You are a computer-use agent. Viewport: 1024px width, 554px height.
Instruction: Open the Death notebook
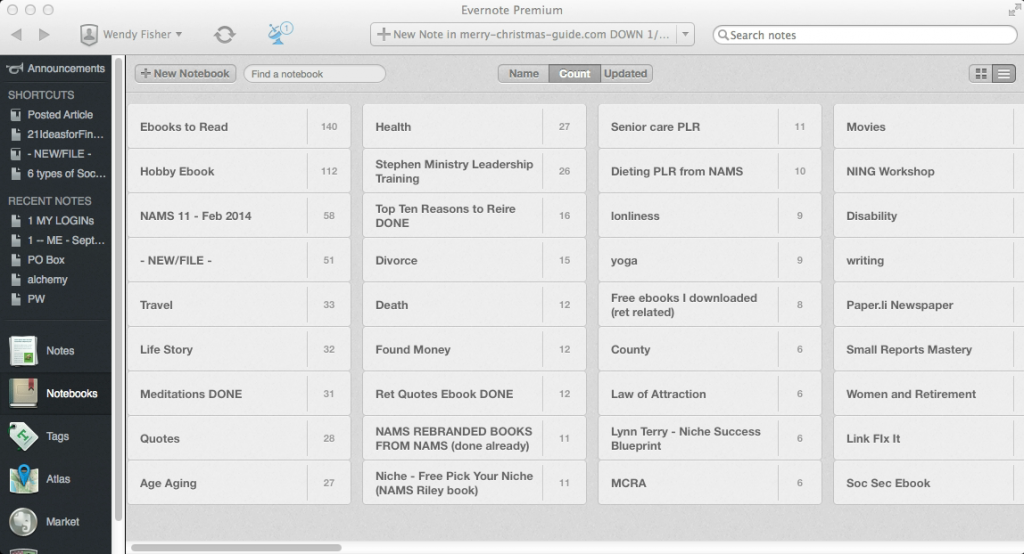click(x=474, y=304)
